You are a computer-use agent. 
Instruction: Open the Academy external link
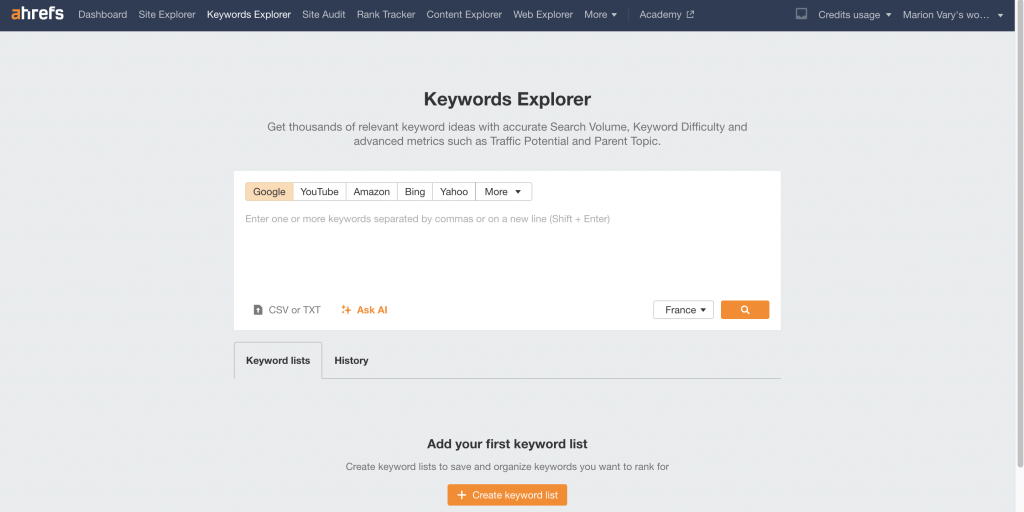coord(667,14)
